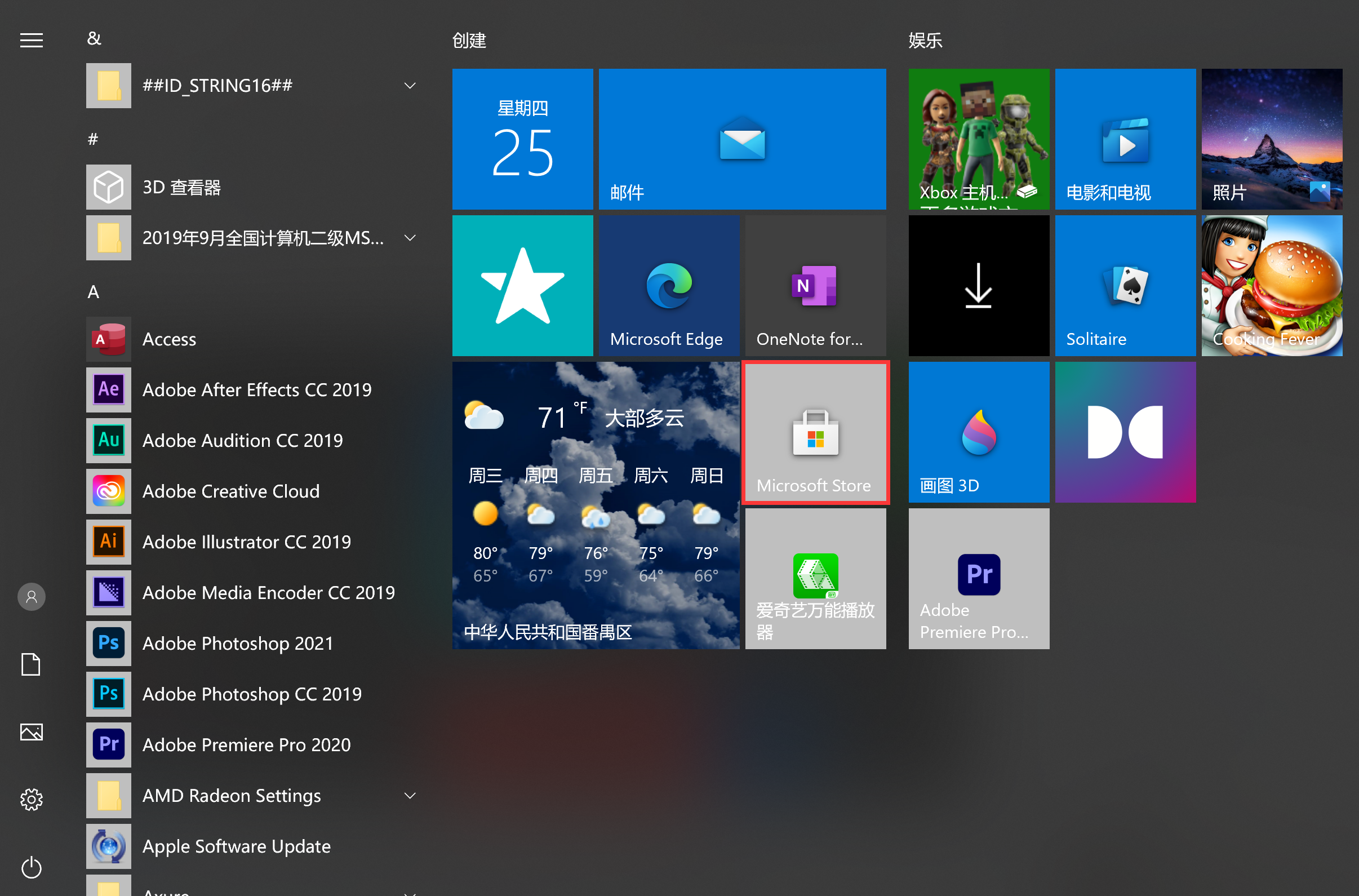1359x896 pixels.
Task: Open the Photos tile thumbnail
Action: click(x=1271, y=139)
